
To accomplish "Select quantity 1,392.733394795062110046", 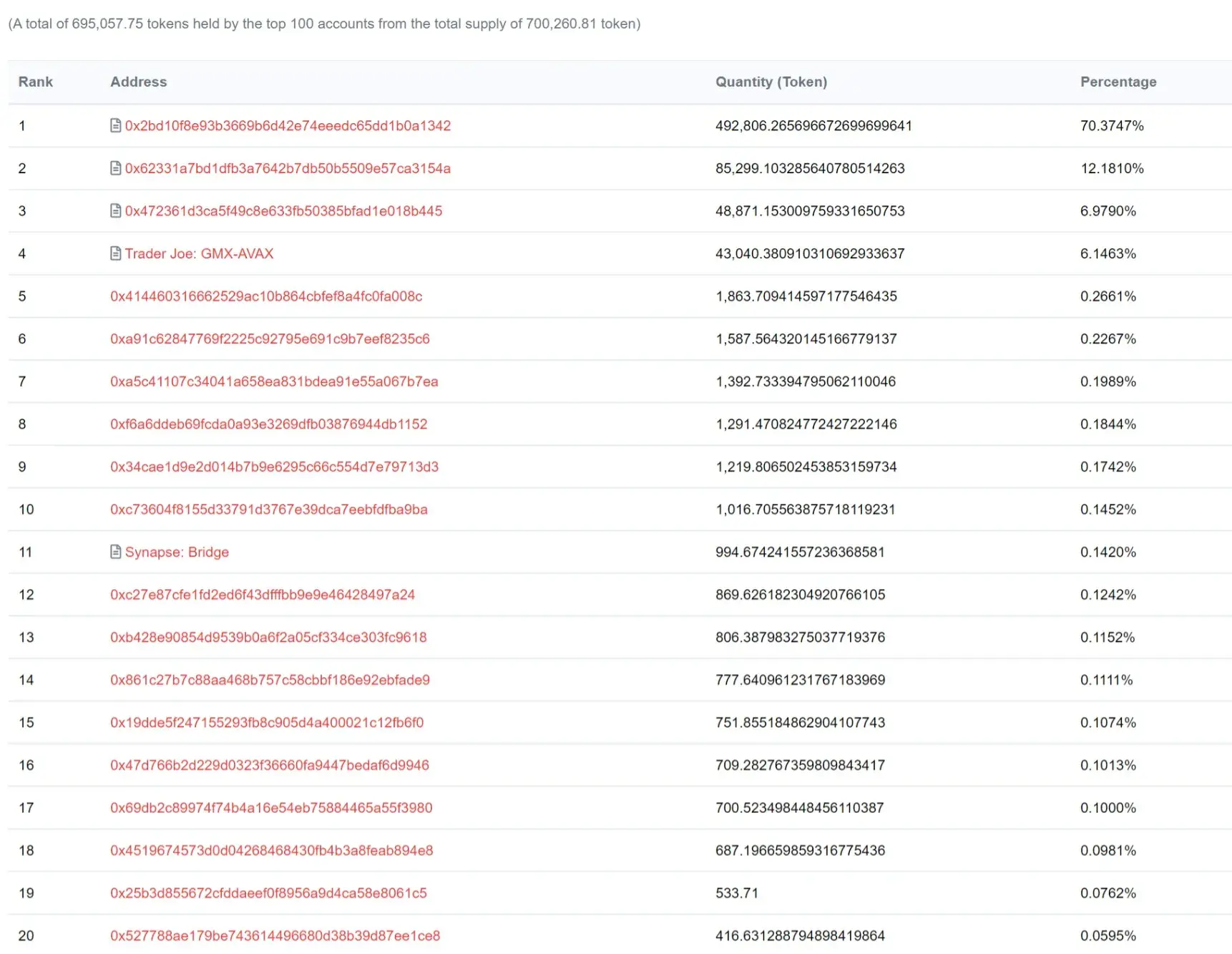I will [x=806, y=381].
